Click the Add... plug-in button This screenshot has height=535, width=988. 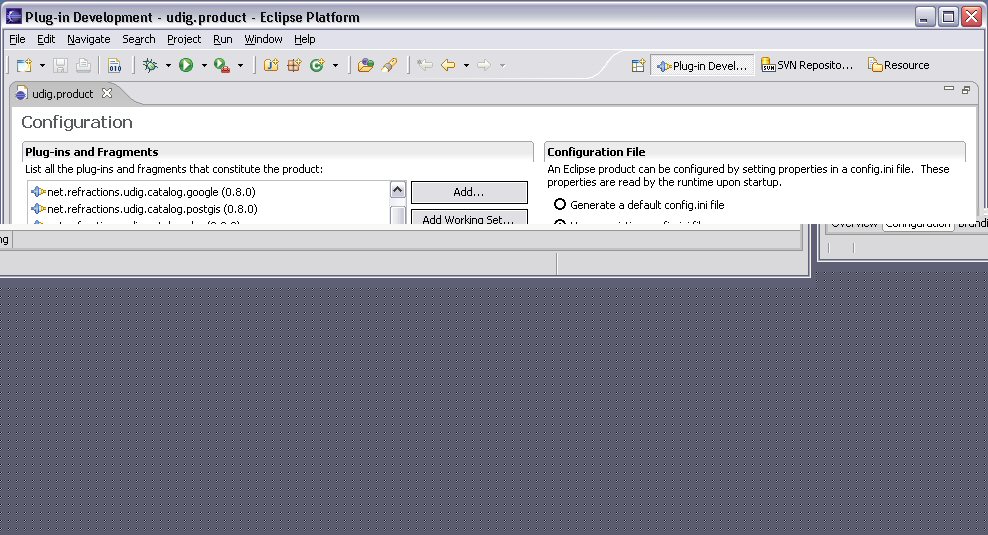click(468, 192)
